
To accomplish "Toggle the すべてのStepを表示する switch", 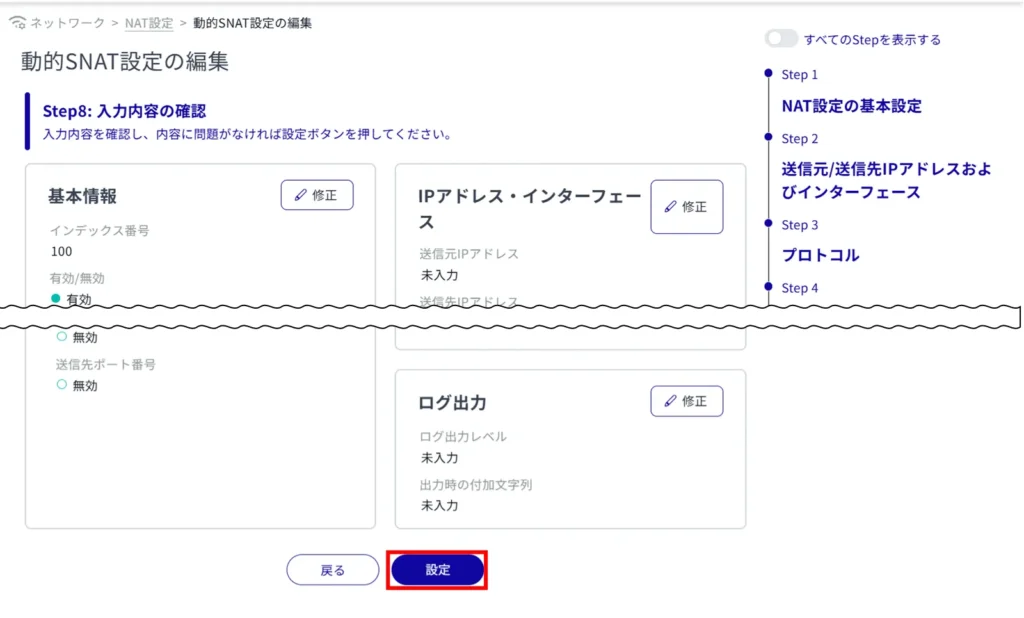I will point(781,39).
